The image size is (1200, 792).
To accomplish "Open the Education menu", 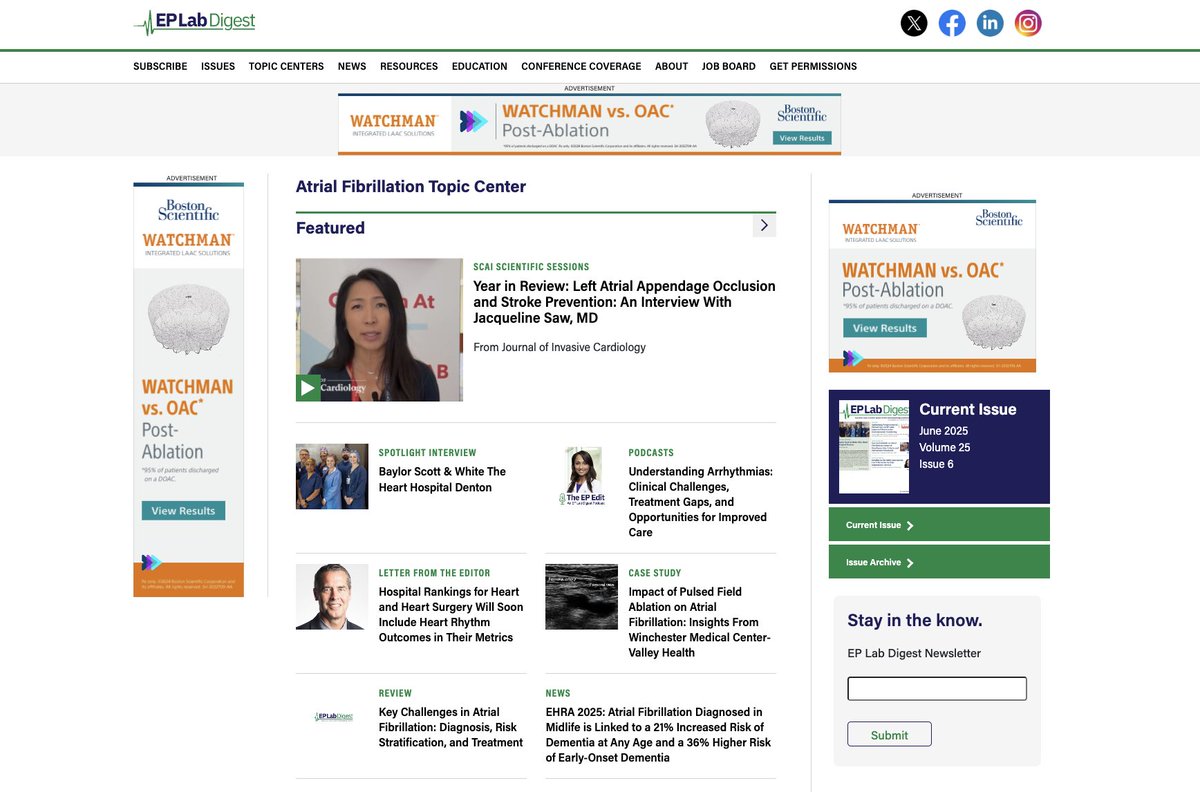I will tap(480, 66).
